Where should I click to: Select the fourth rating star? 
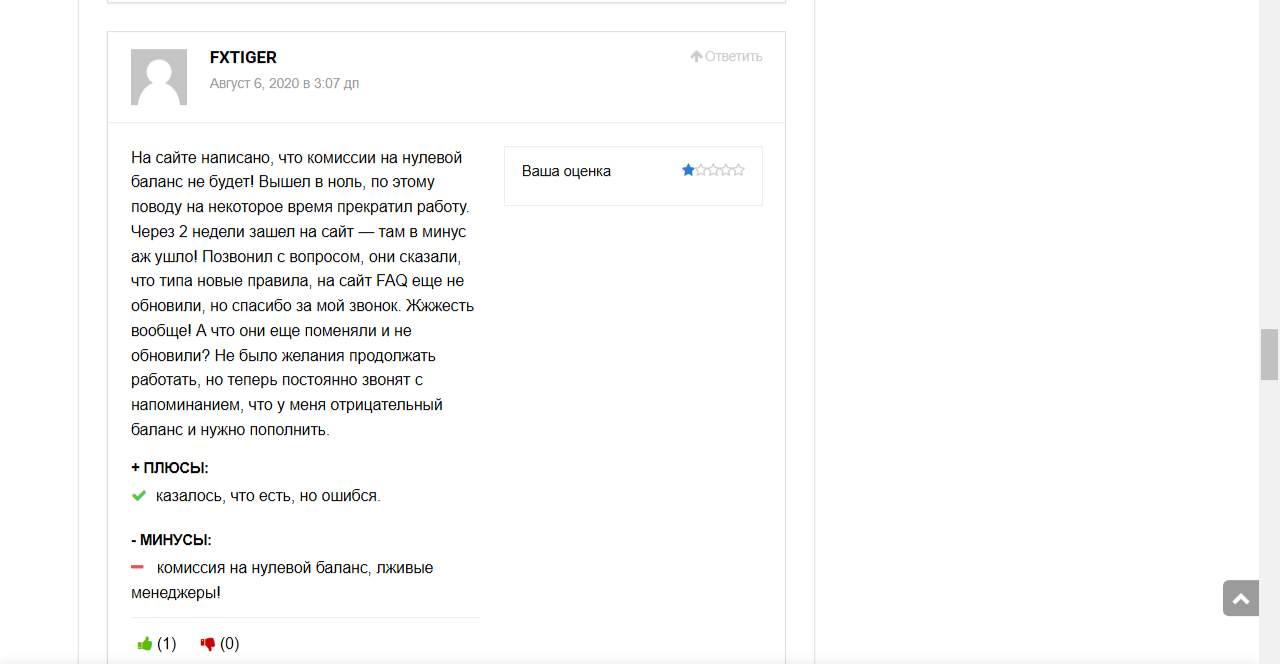726,170
